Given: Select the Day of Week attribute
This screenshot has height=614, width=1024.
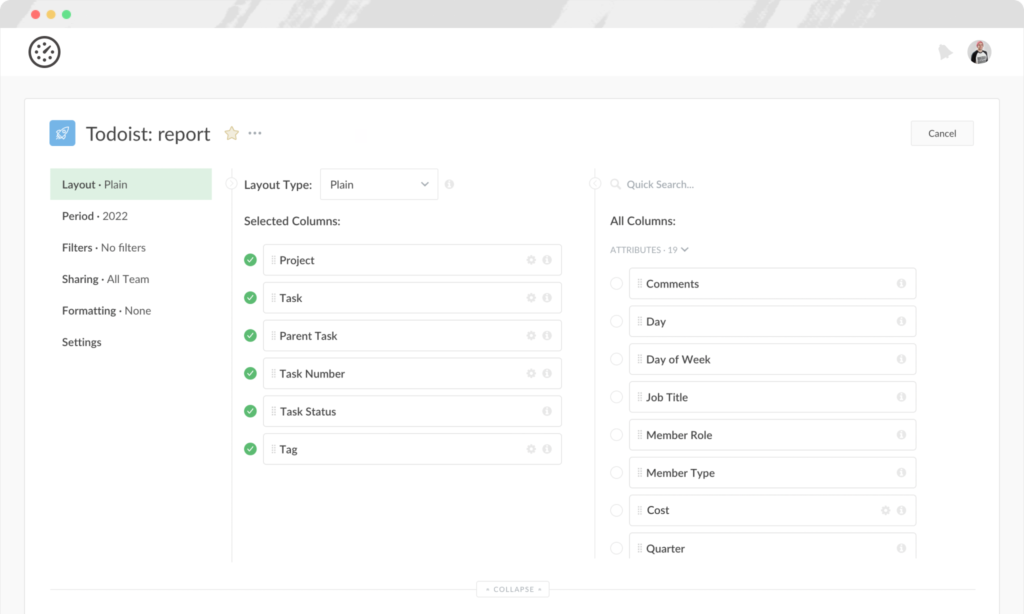Looking at the screenshot, I should [x=616, y=359].
